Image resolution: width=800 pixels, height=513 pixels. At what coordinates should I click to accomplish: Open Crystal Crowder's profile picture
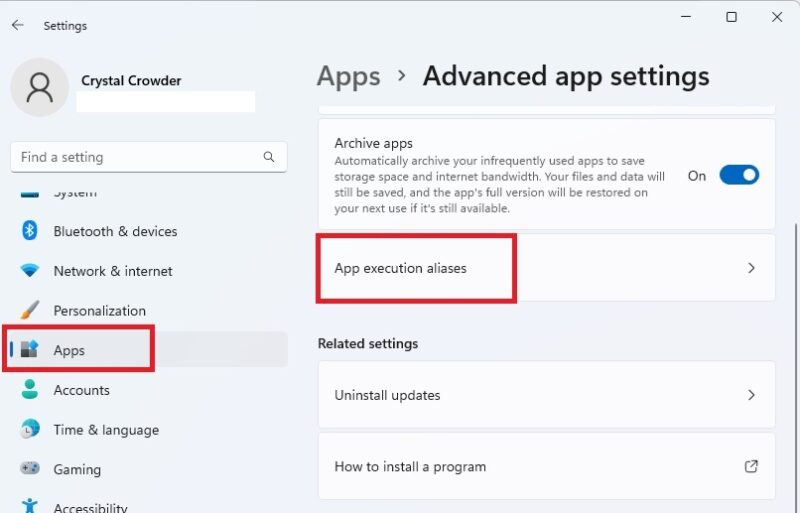coord(40,87)
